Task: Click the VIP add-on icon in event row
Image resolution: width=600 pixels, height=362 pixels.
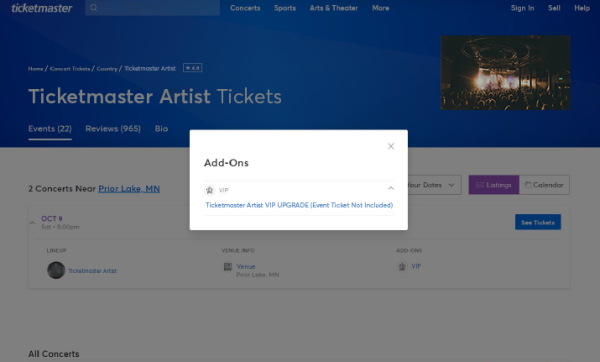Action: point(402,266)
